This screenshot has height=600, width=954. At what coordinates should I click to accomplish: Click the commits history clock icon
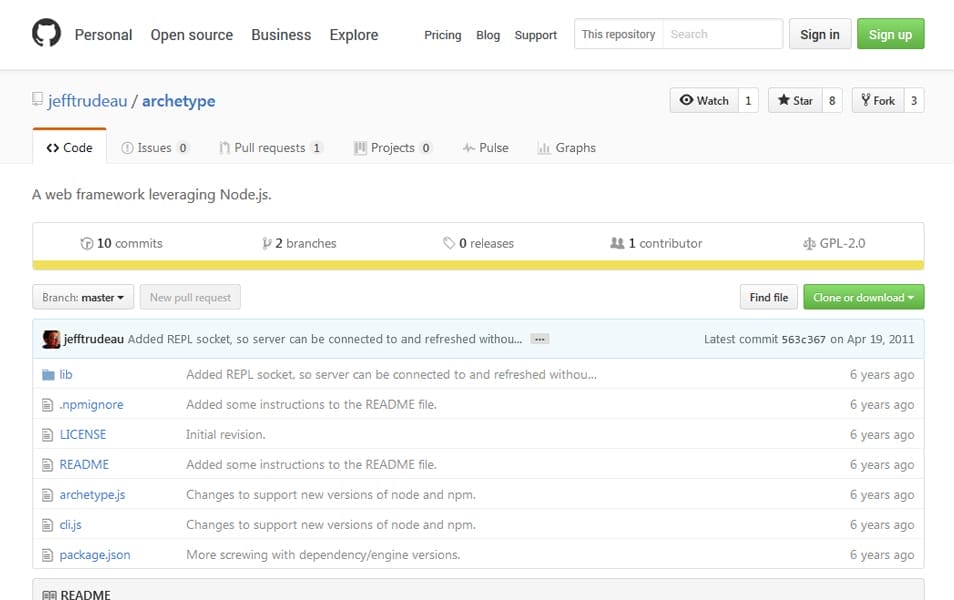(x=86, y=243)
